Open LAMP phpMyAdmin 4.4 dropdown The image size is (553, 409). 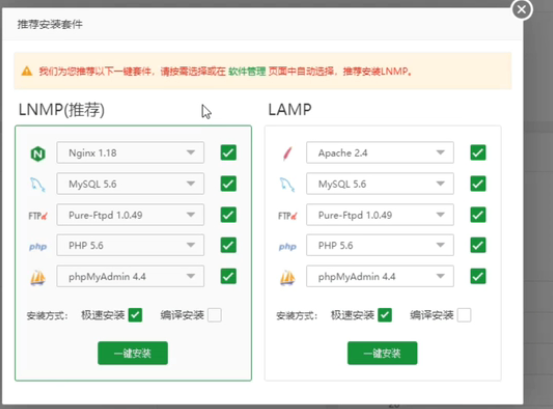(380, 276)
